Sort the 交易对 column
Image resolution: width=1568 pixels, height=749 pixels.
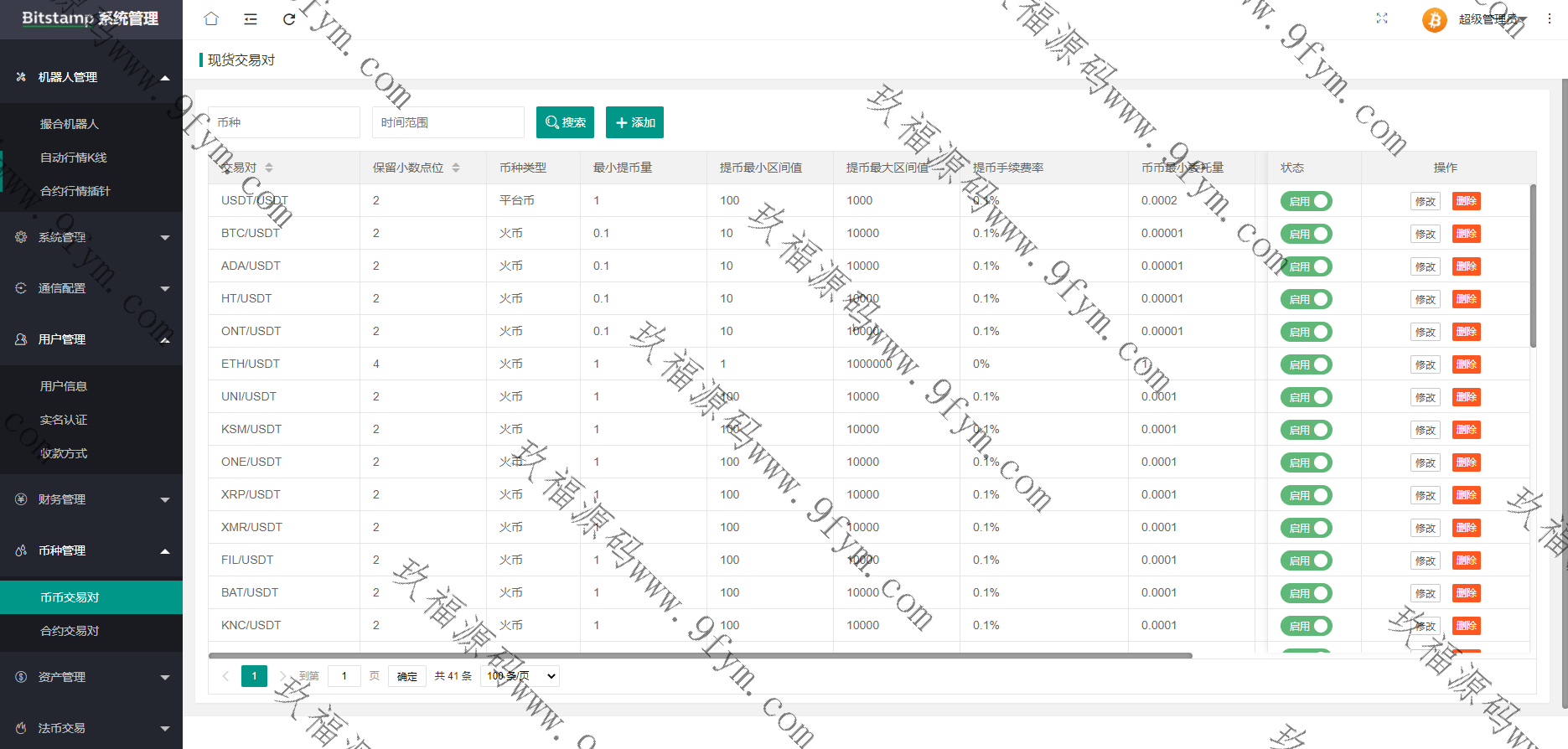pyautogui.click(x=269, y=168)
